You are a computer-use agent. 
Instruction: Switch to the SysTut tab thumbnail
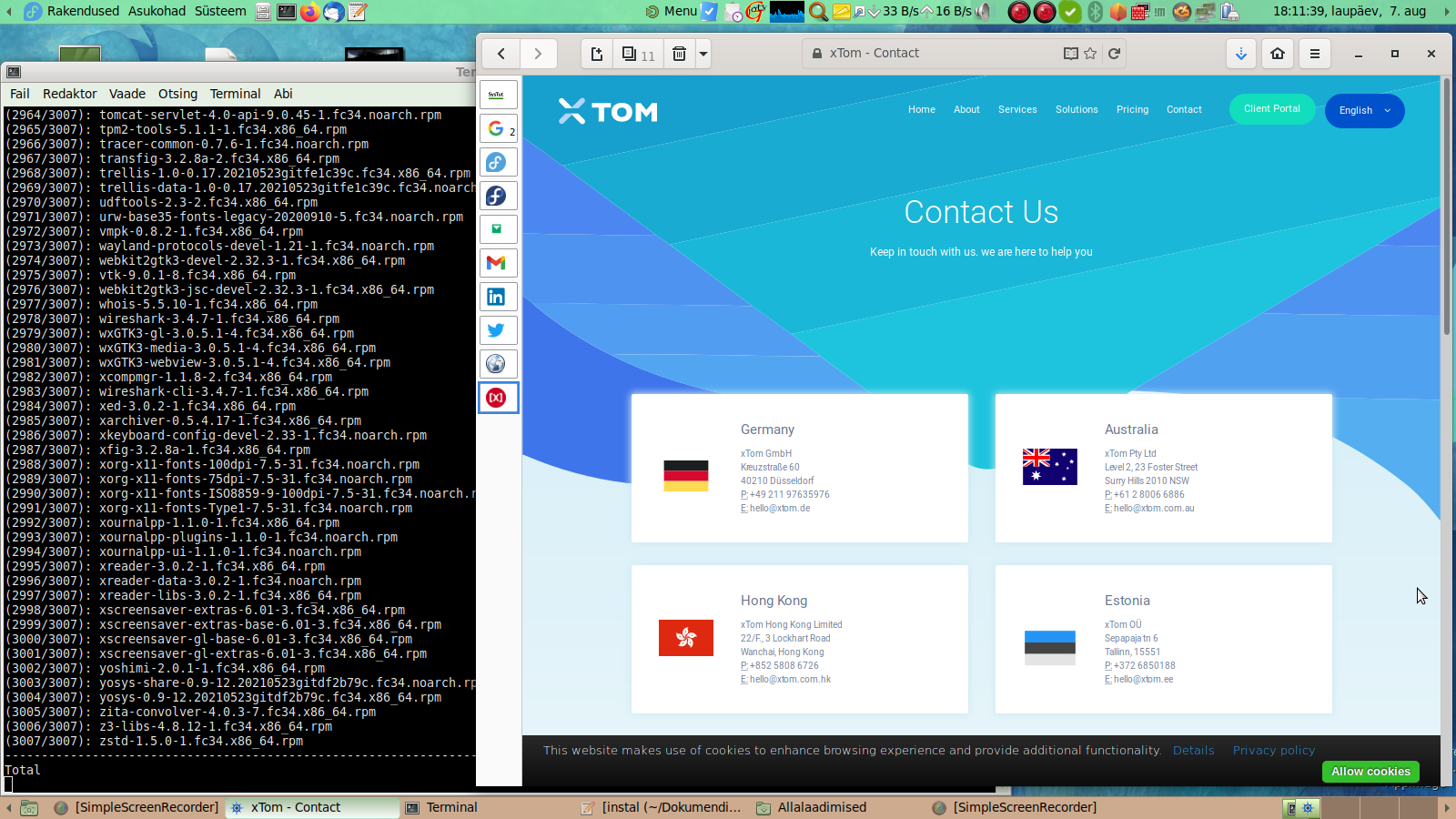[x=497, y=95]
